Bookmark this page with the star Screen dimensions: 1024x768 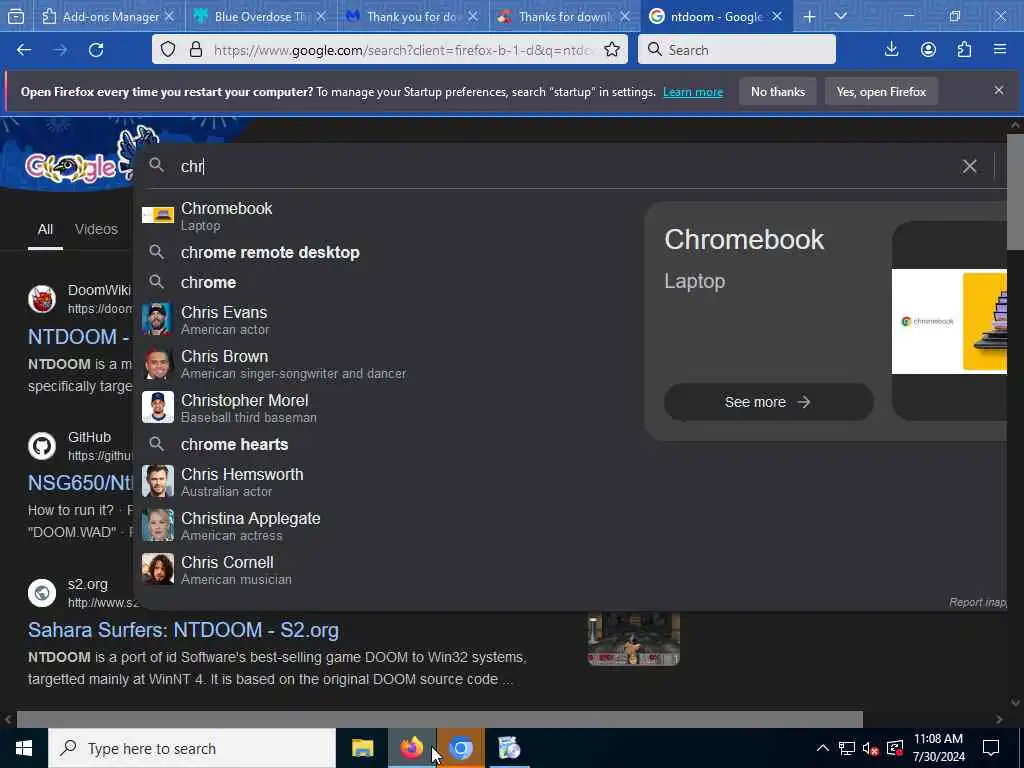pyautogui.click(x=612, y=50)
